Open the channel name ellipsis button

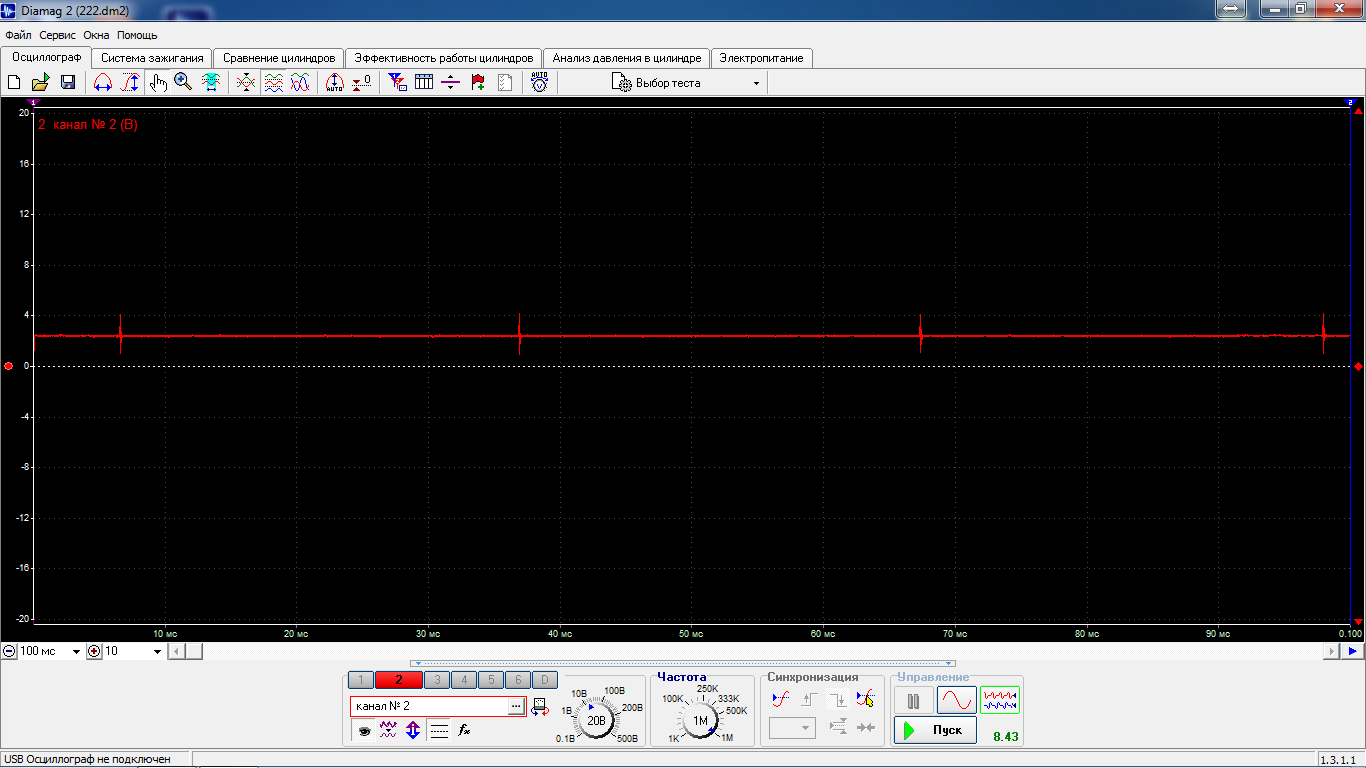point(516,706)
